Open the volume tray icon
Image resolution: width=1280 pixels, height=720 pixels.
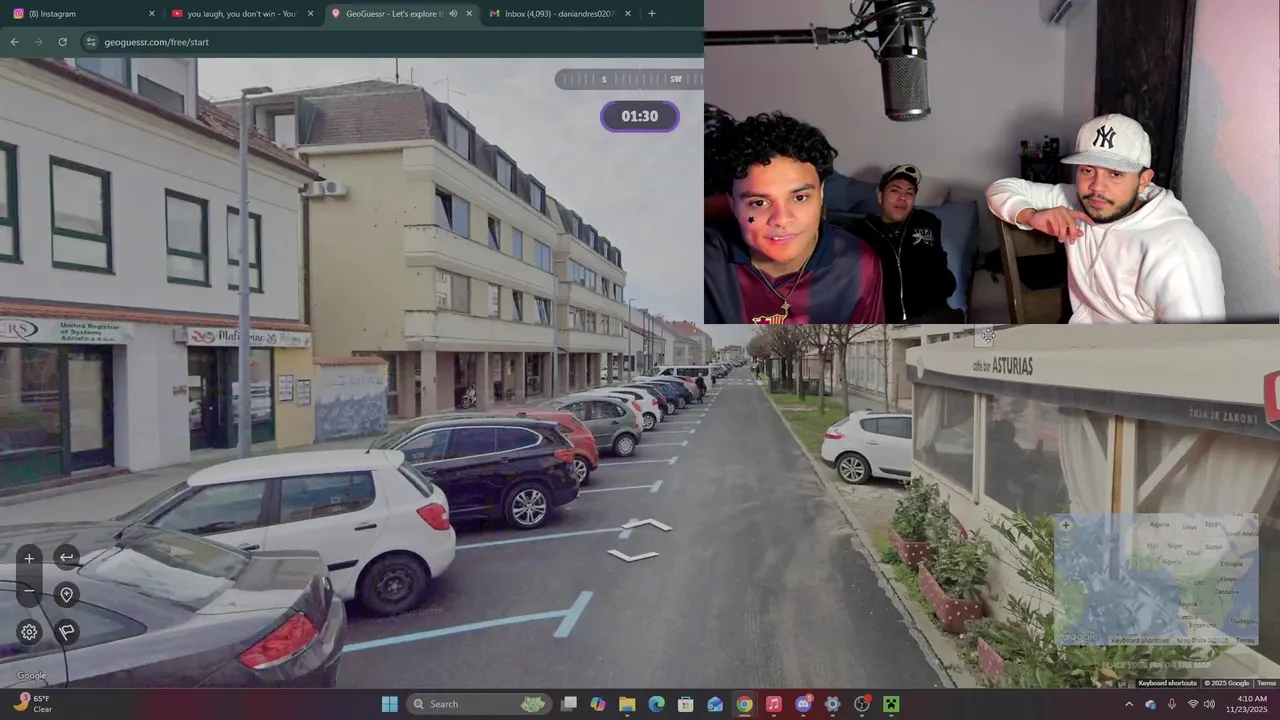point(1210,704)
